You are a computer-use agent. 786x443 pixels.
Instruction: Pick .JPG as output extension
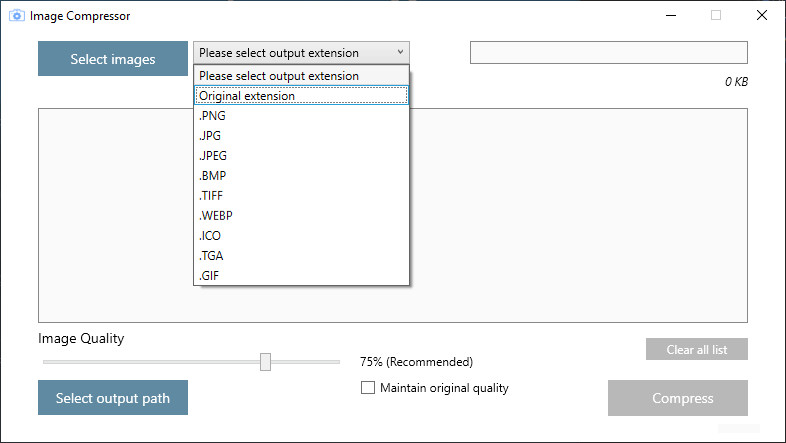[x=301, y=136]
